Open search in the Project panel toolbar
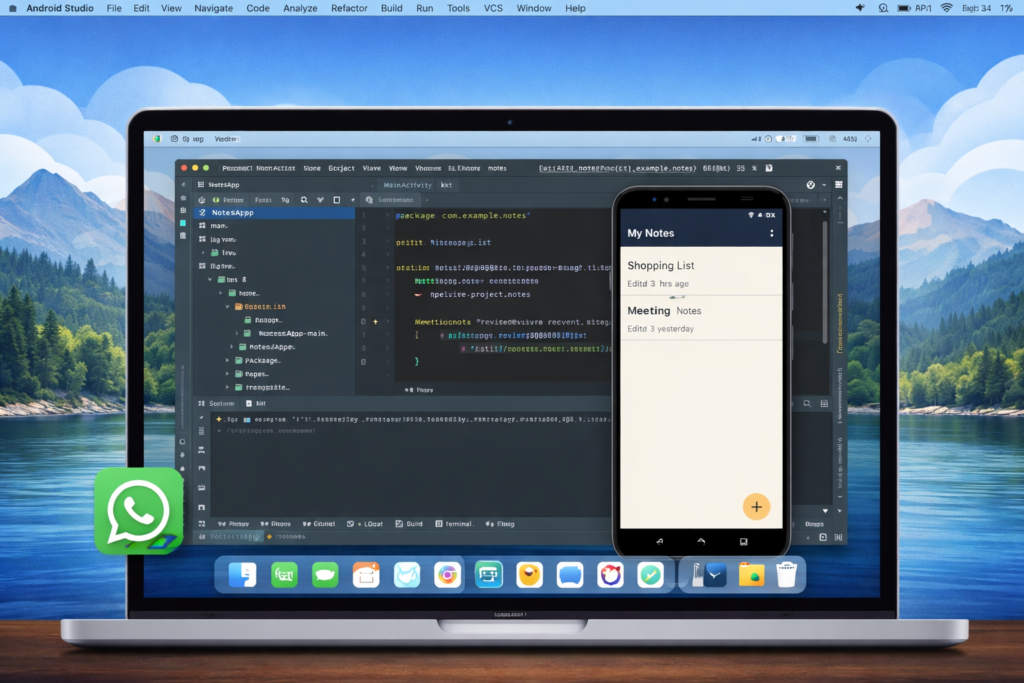Viewport: 1024px width, 683px height. (x=304, y=200)
